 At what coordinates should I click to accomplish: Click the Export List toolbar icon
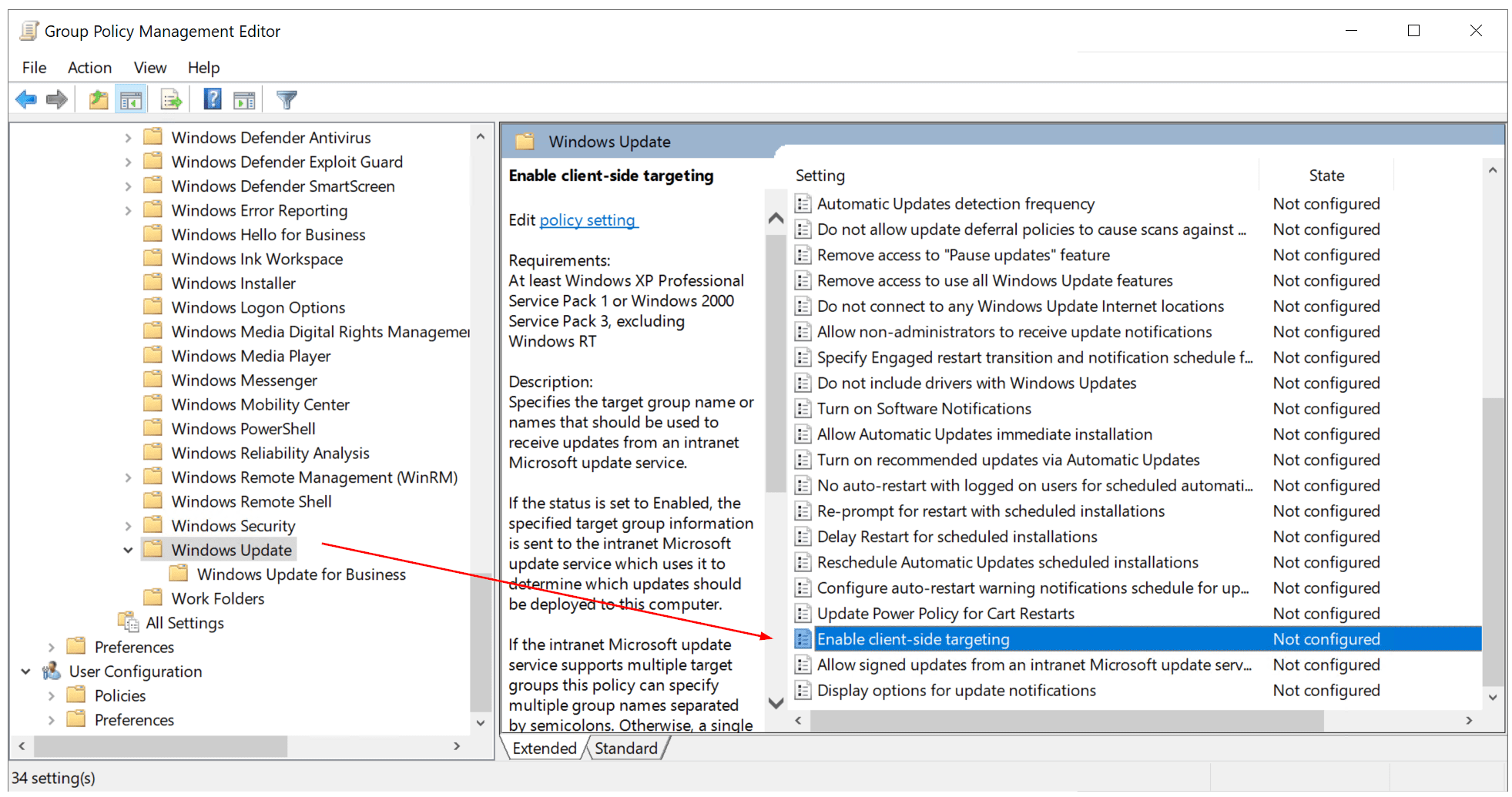coord(171,99)
